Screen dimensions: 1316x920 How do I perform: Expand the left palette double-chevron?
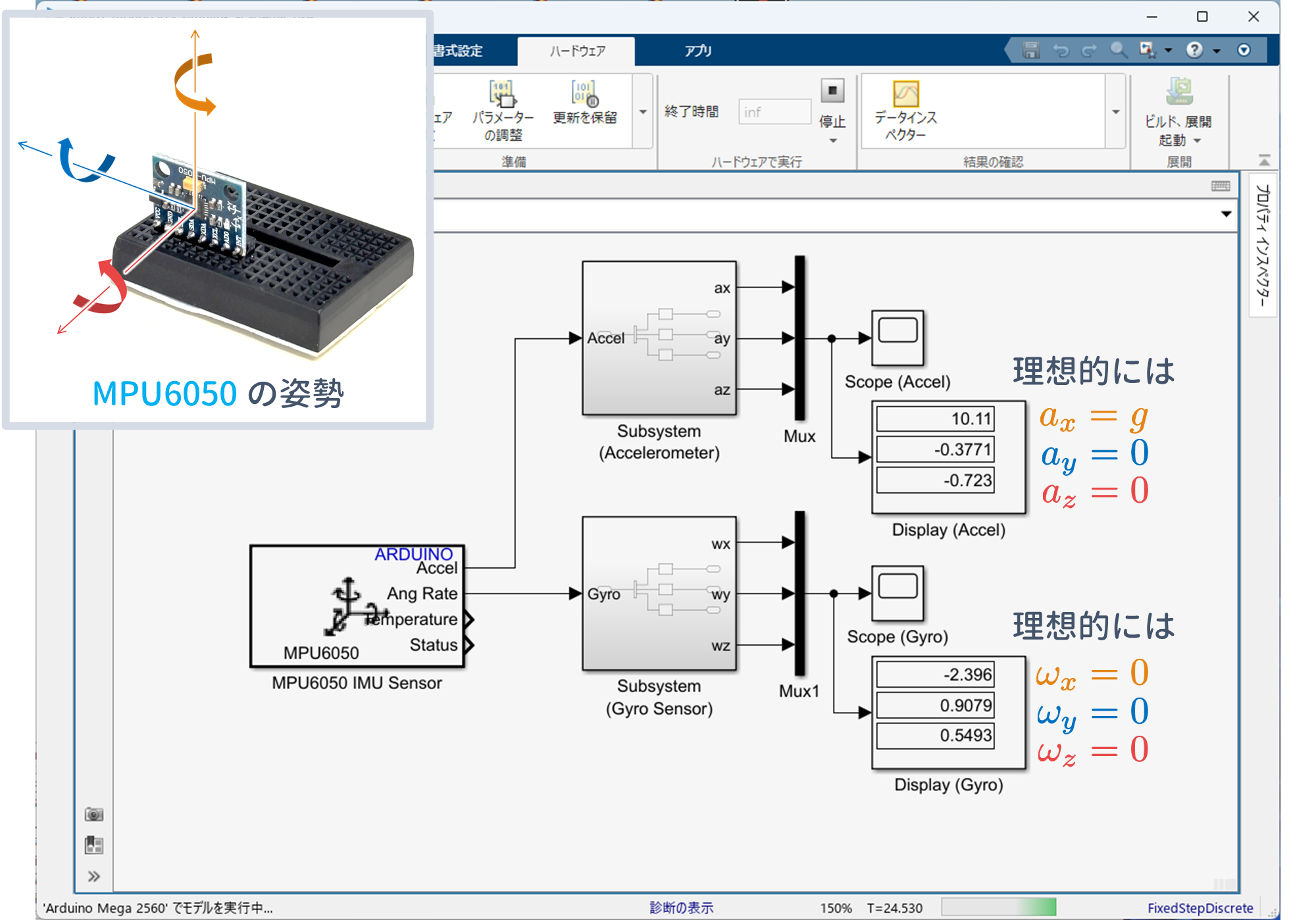pos(94,876)
